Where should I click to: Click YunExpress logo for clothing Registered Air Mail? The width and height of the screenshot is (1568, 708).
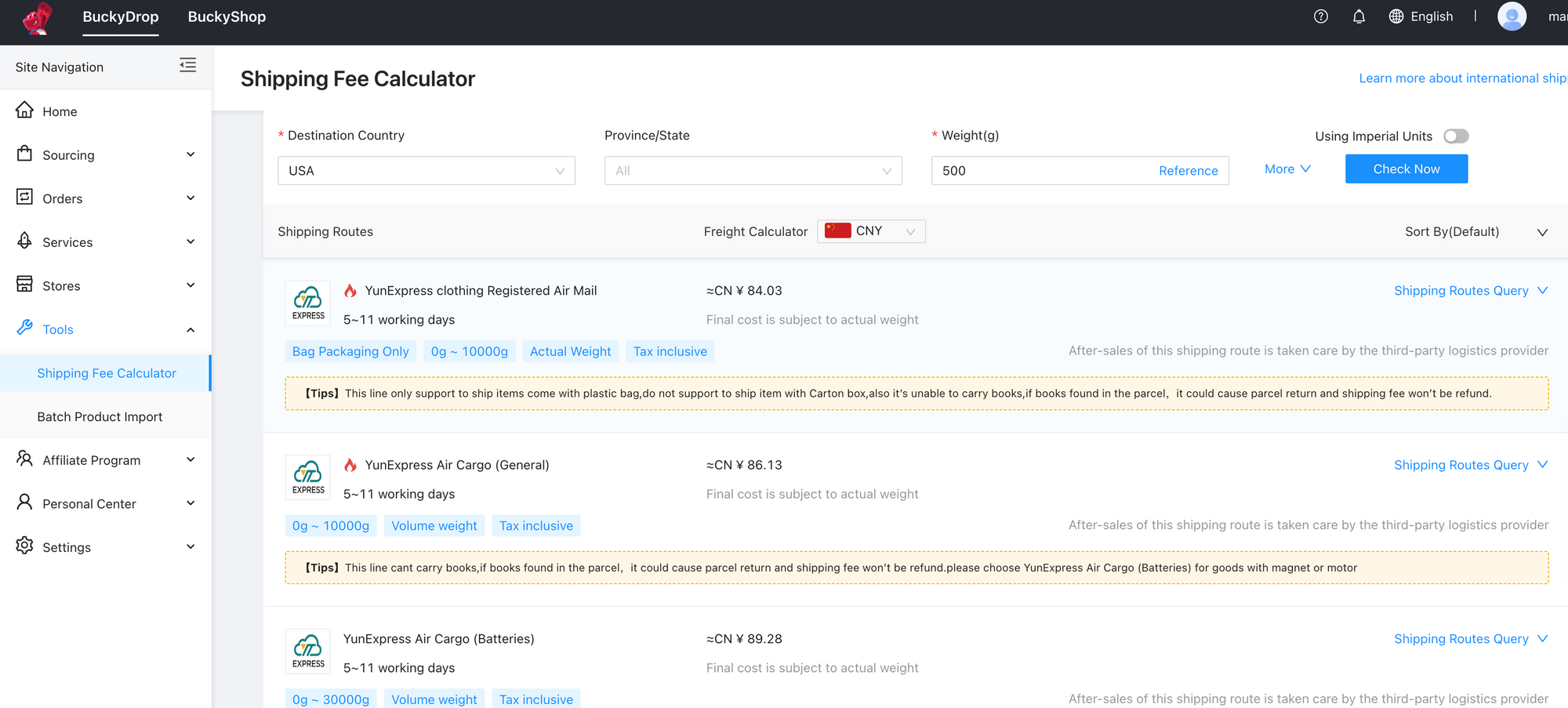coord(308,303)
